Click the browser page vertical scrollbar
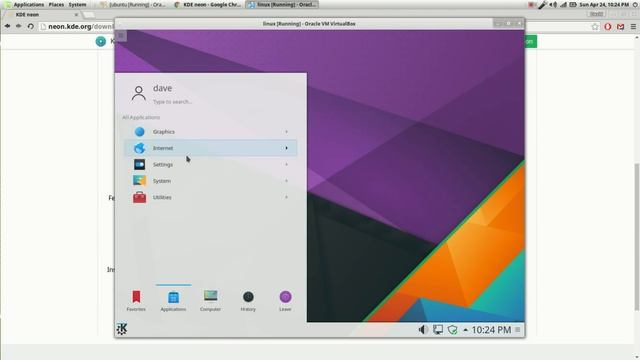 click(x=637, y=237)
